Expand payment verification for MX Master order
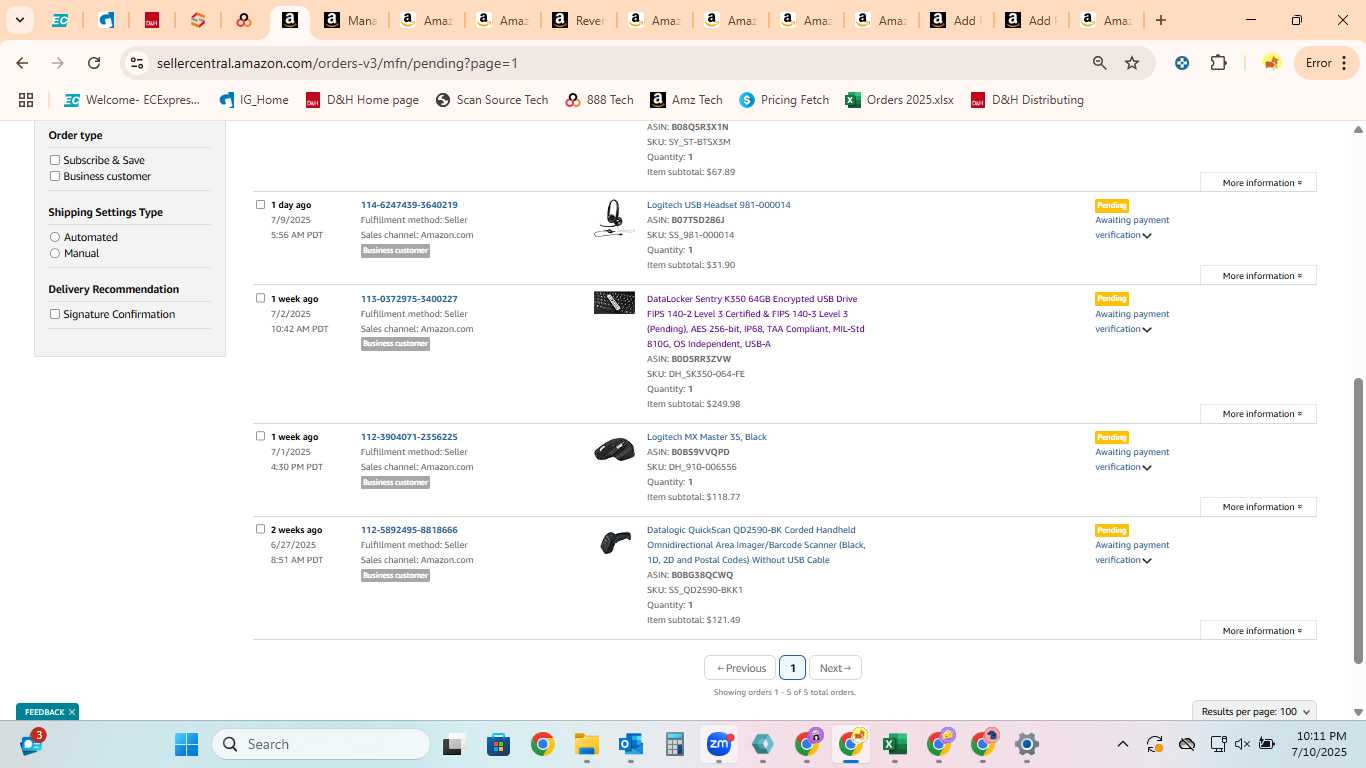Screen dimensions: 1366x768 [x=1147, y=468]
